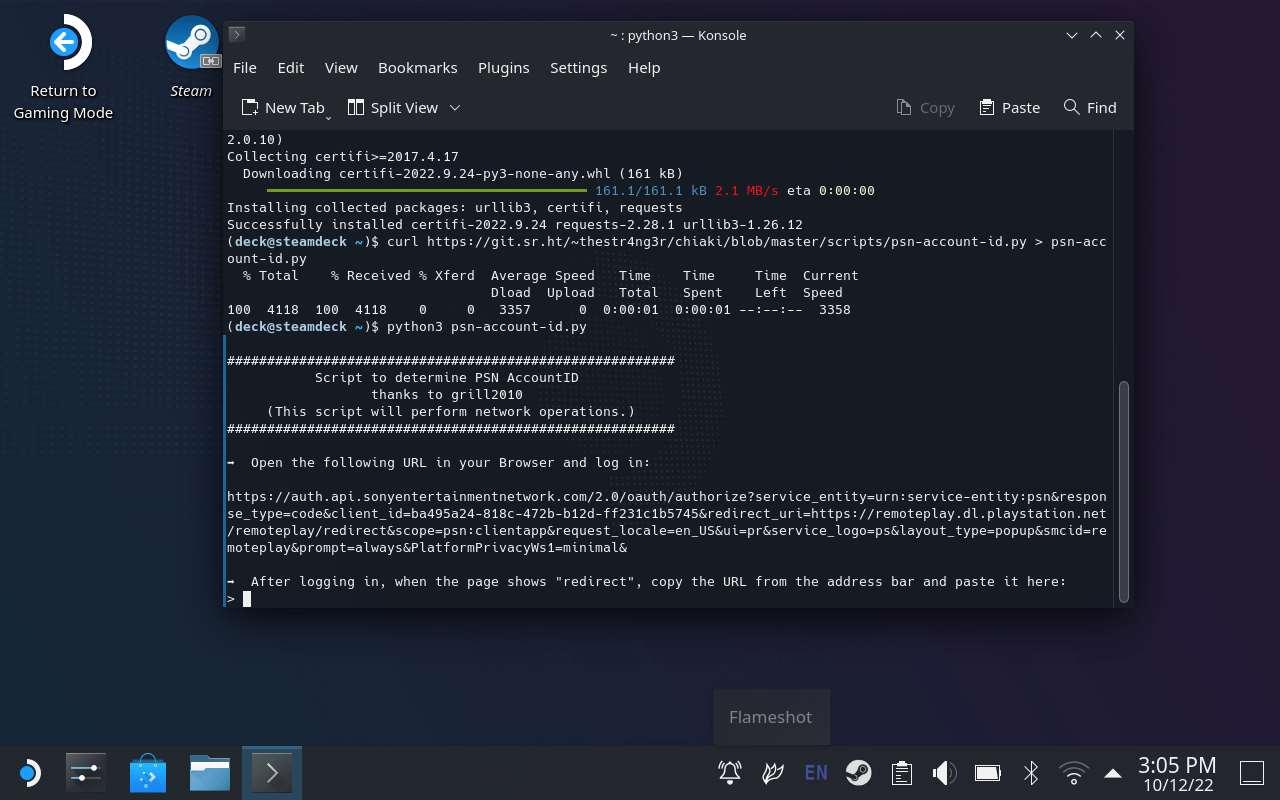Open the Steam desktop shortcut
Image resolution: width=1280 pixels, height=800 pixels.
(x=191, y=45)
